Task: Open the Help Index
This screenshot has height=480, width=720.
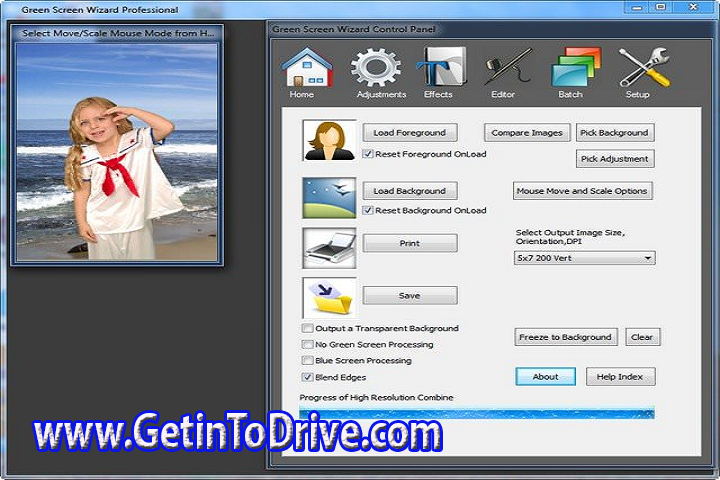Action: click(x=620, y=377)
